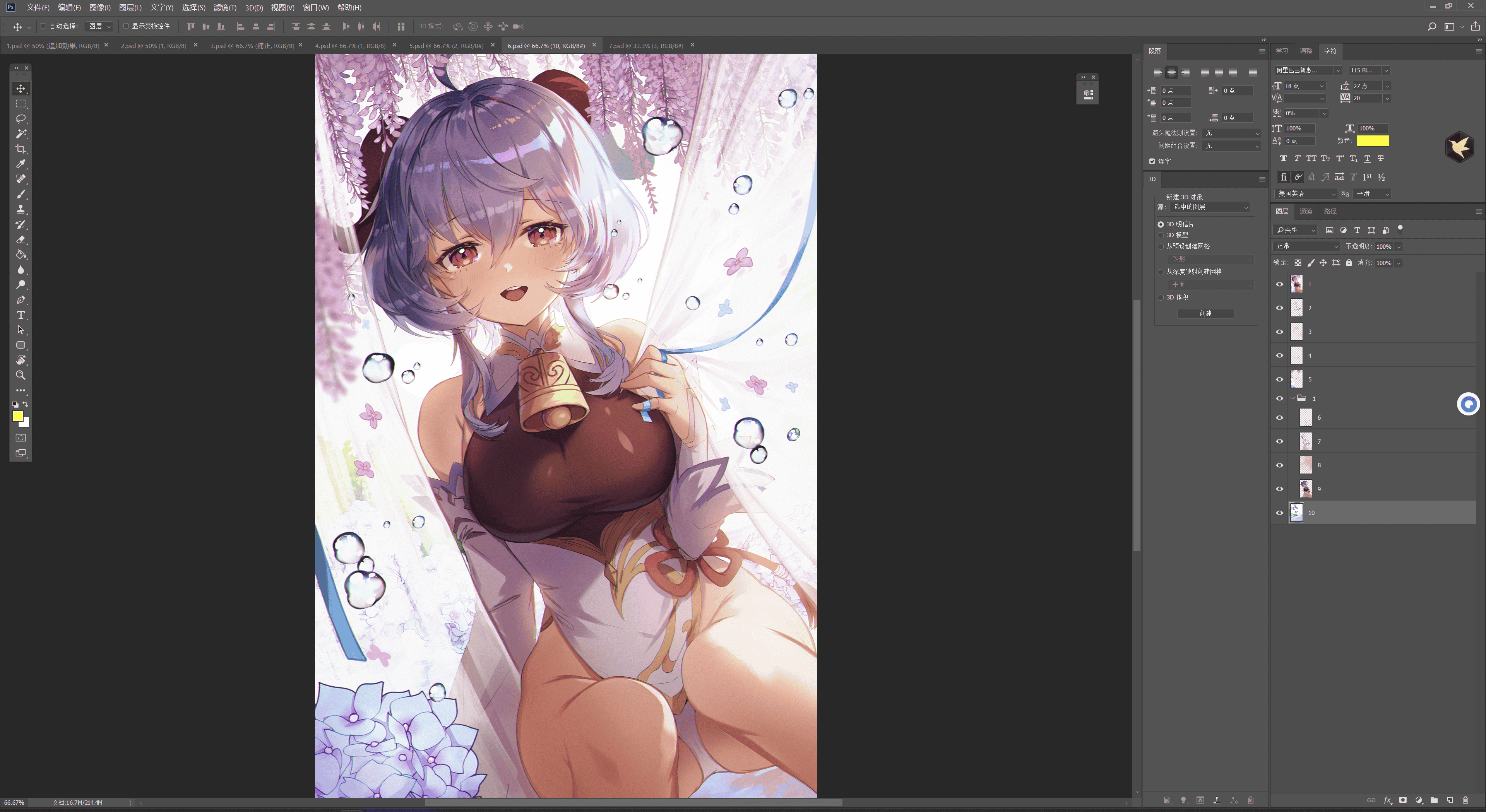Open the 图层 auto-select target dropdown
The width and height of the screenshot is (1486, 812).
99,26
